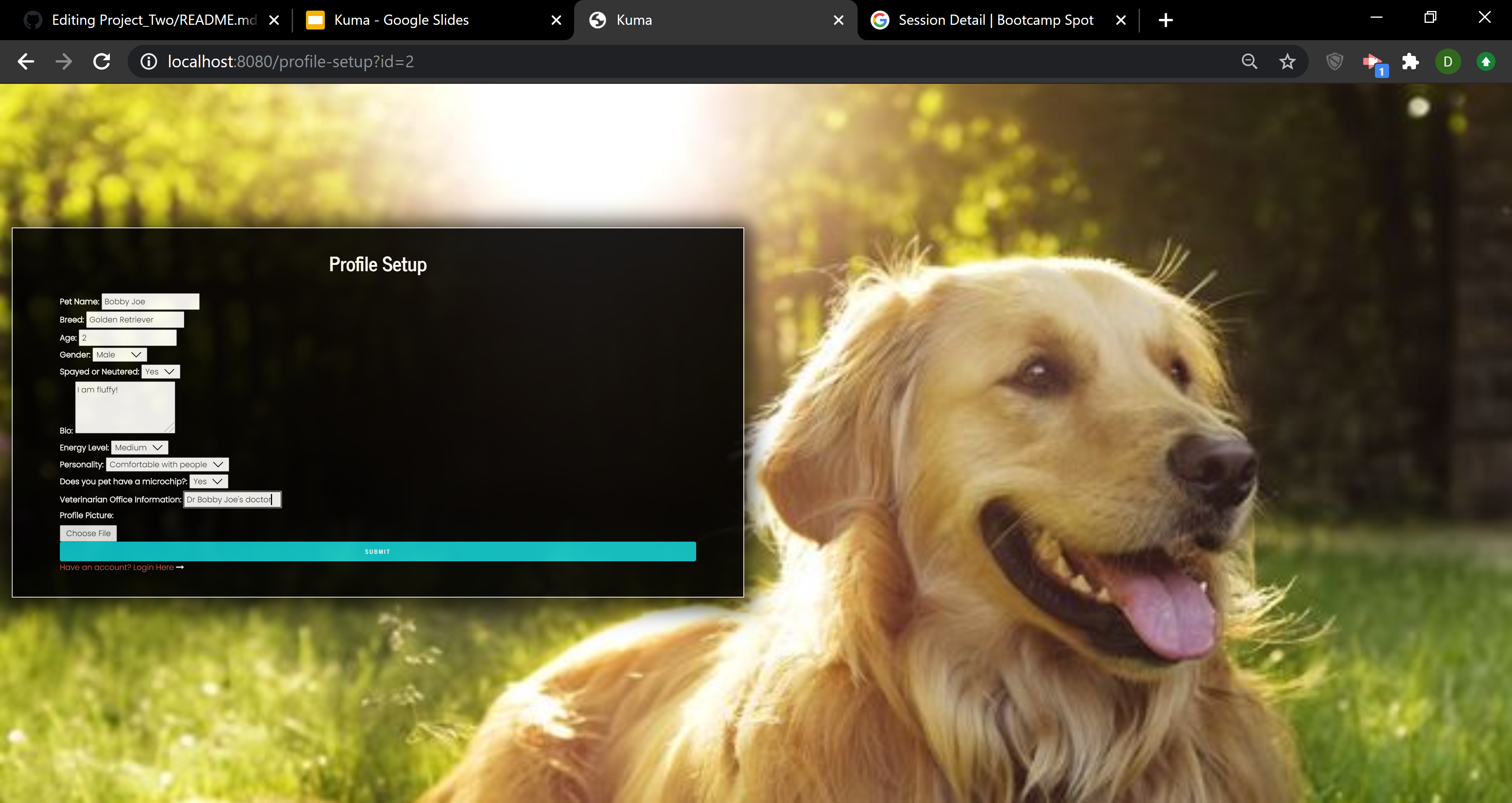1512x803 pixels.
Task: Bookmark this page with the star icon
Action: 1287,62
